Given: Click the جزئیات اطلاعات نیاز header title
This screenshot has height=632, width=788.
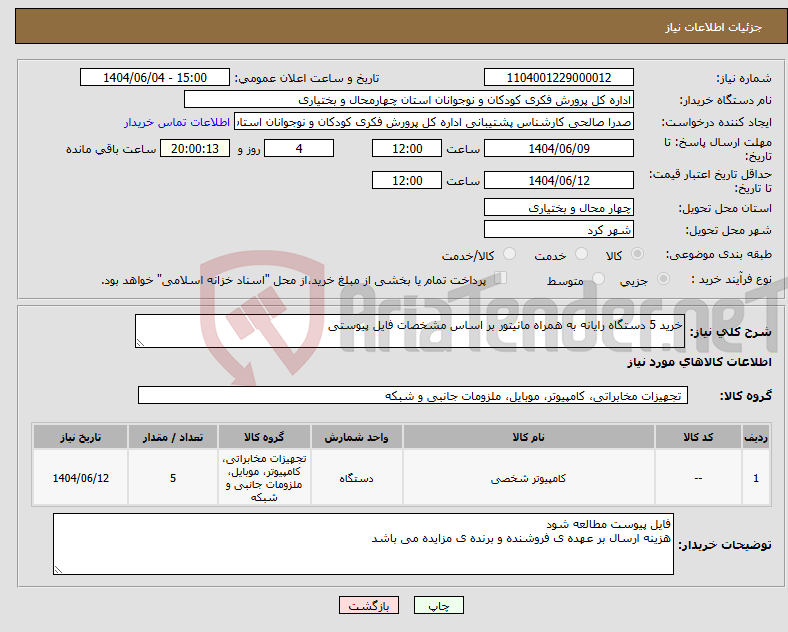Looking at the screenshot, I should tap(714, 27).
